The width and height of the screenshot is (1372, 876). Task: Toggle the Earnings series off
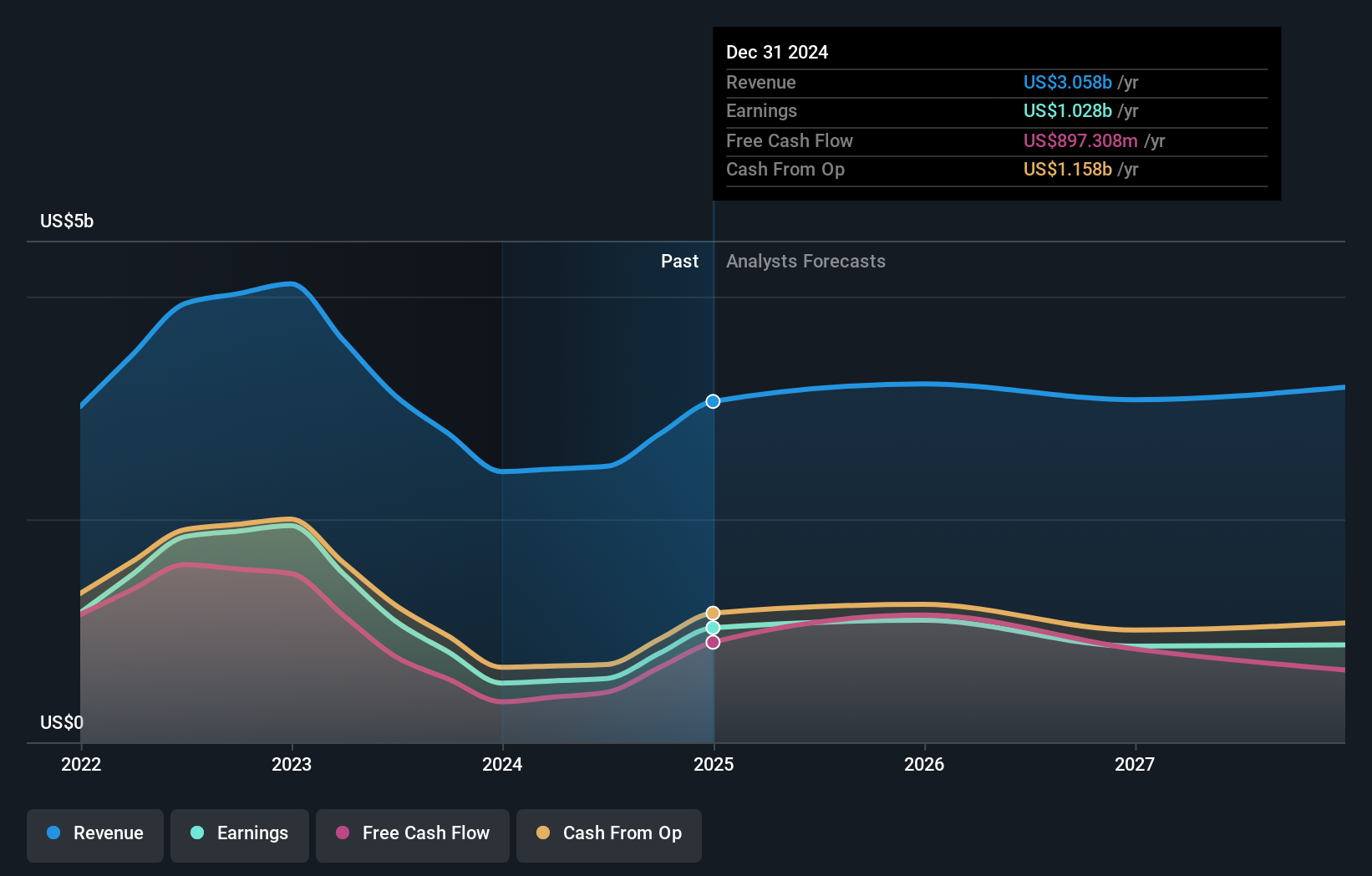(x=240, y=834)
